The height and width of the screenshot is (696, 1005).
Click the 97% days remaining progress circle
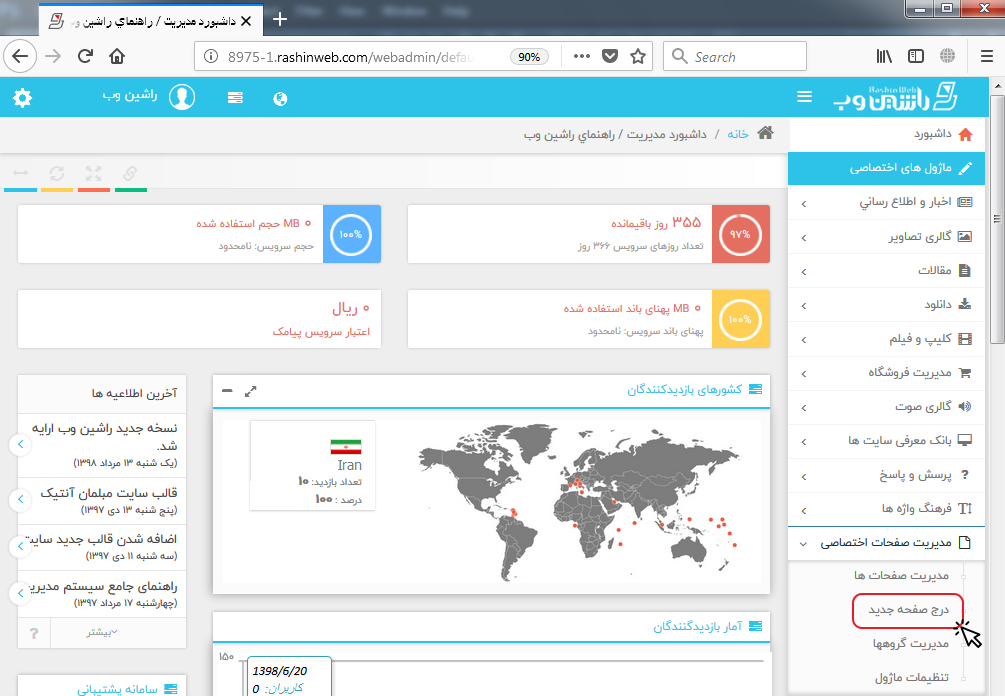(x=741, y=234)
